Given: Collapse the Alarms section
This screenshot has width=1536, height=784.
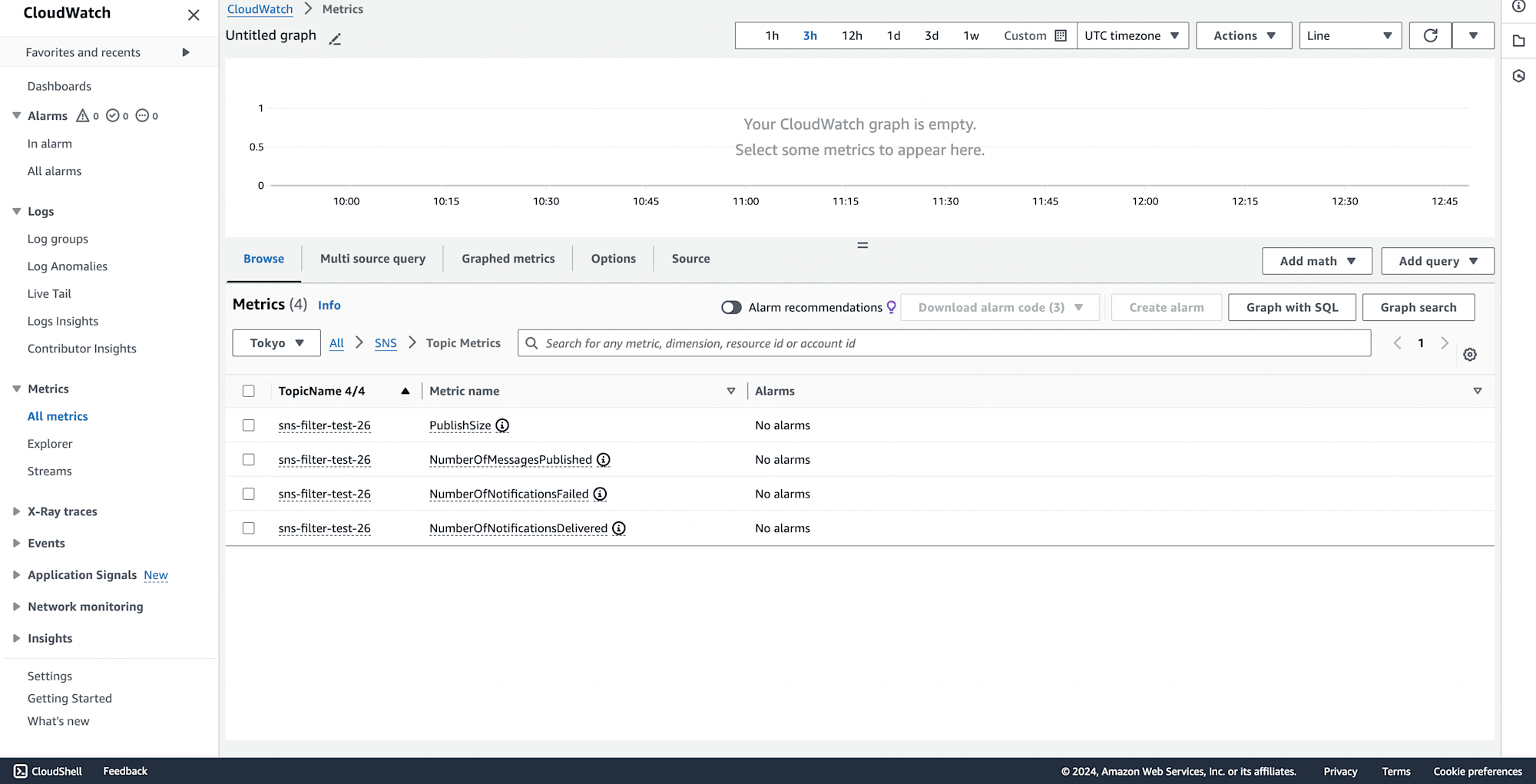Looking at the screenshot, I should (x=16, y=115).
